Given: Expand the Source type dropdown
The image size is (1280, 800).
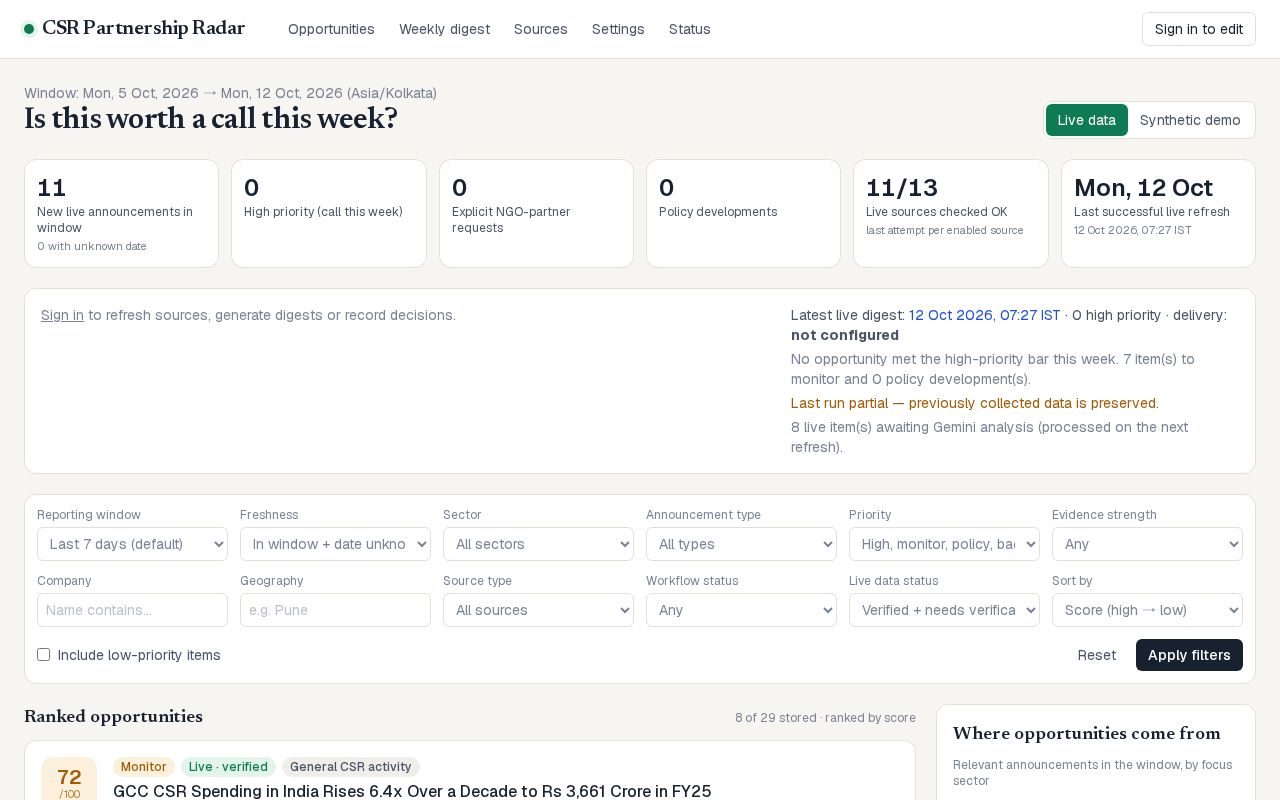Looking at the screenshot, I should coord(538,610).
